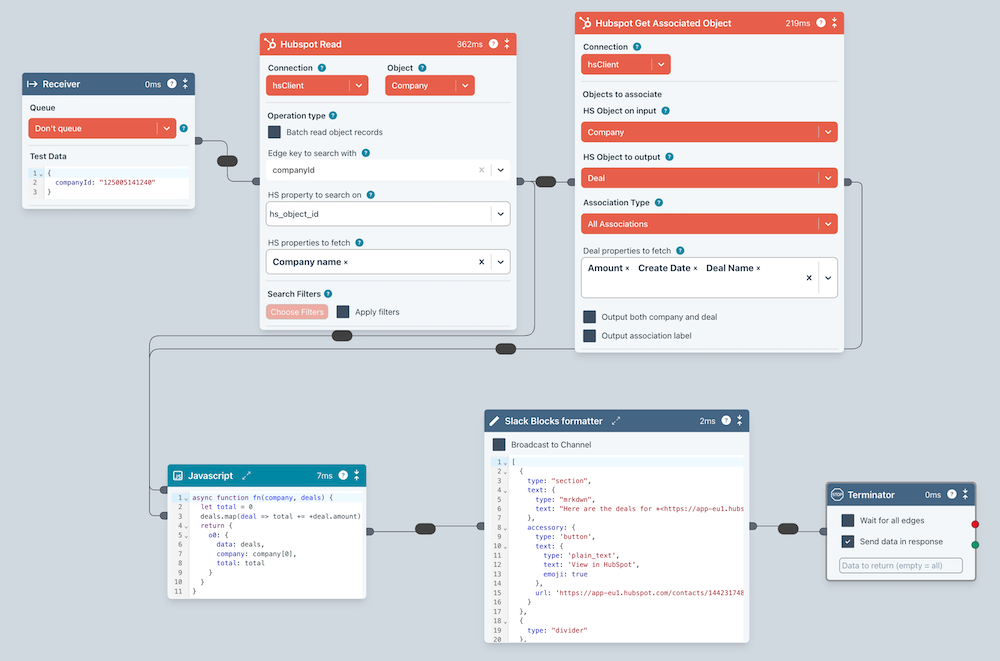Viewport: 1000px width, 661px height.
Task: Toggle Output both company and deal
Action: [590, 317]
